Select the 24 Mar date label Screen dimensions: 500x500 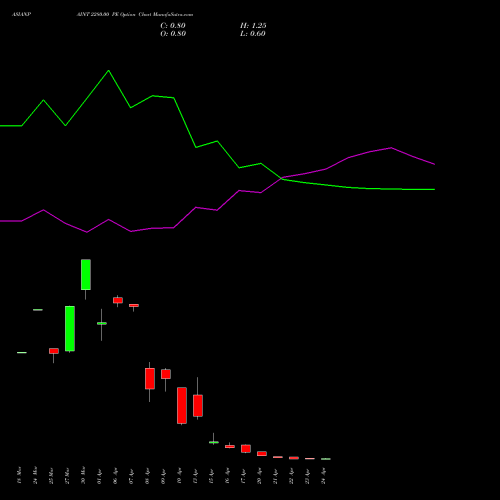pos(35,475)
